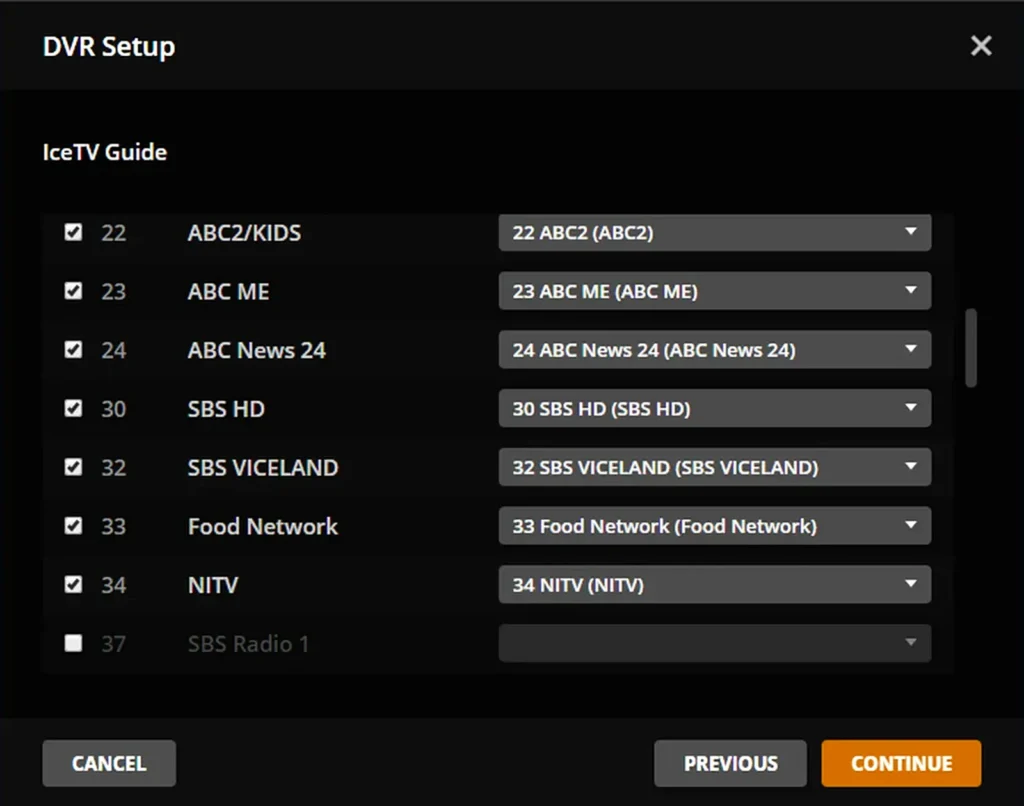Uncheck channel 23 ABC ME checkbox
Screen dimensions: 1024x806
(x=73, y=291)
